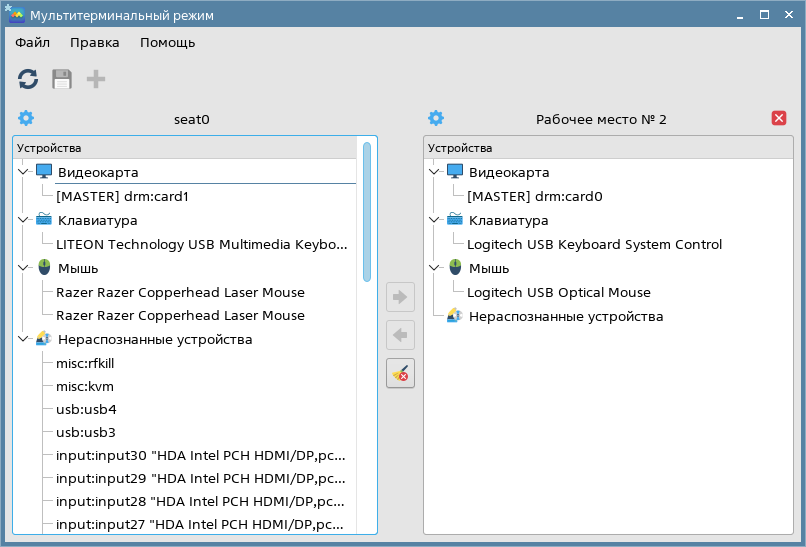
Task: Collapse Клавиатура node in seat0 tree
Action: (23, 220)
